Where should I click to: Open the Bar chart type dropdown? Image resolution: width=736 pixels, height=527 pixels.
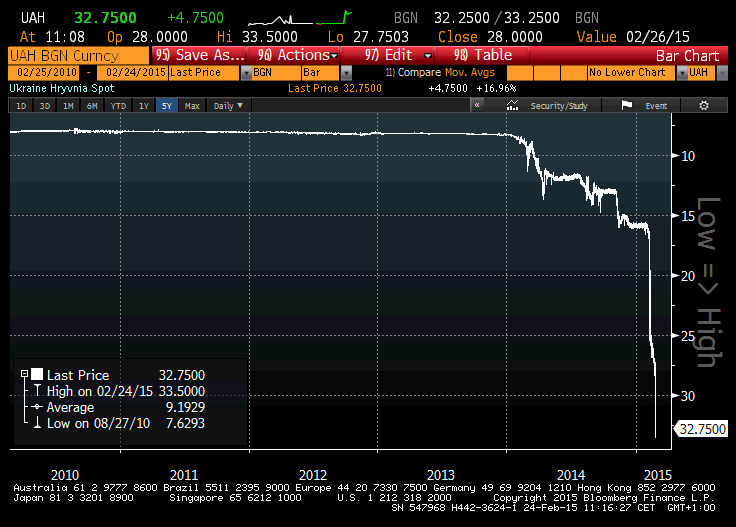pyautogui.click(x=346, y=73)
